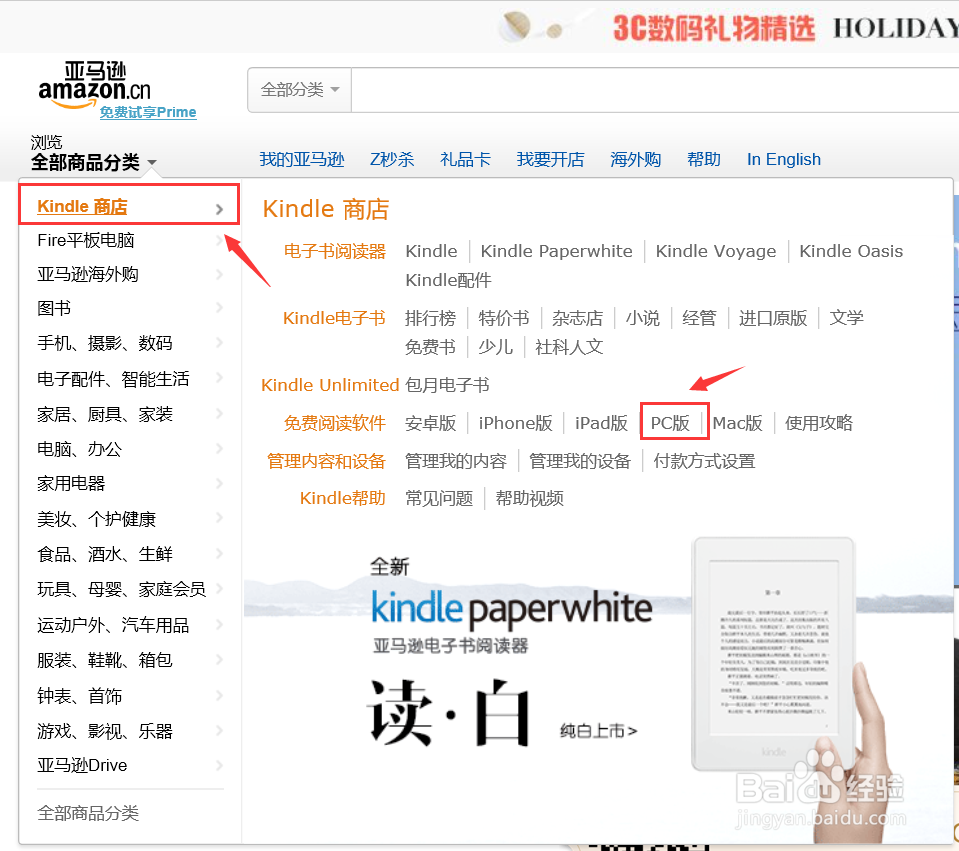Click the 帮助 navigation link
Screen dimensions: 959x851
pos(704,160)
